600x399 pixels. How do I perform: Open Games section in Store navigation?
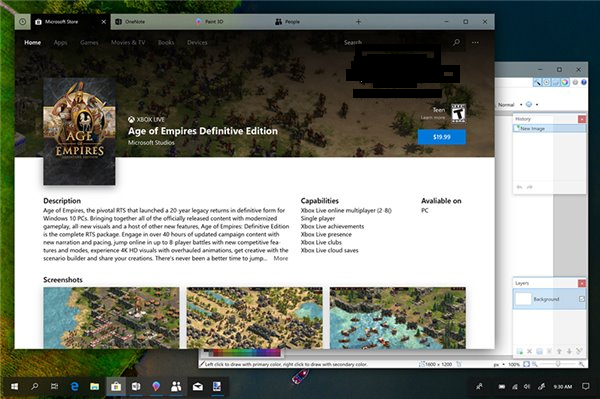[89, 42]
